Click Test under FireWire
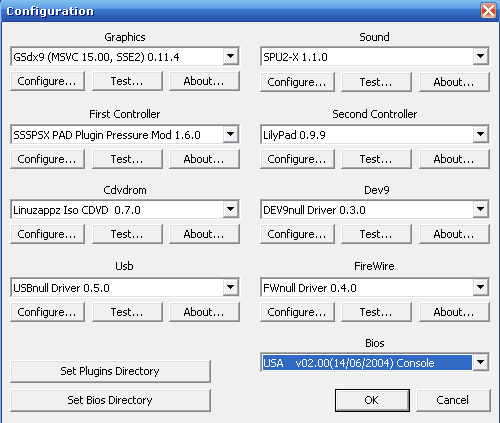This screenshot has height=423, width=500. point(376,312)
